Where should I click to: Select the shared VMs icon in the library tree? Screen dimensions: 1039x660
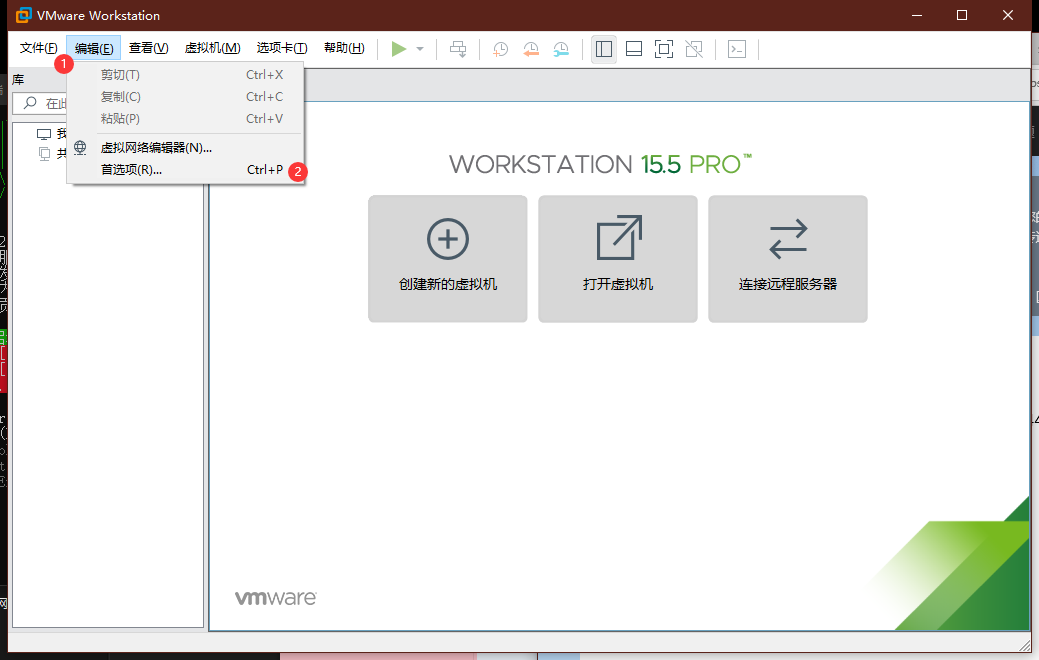(44, 154)
